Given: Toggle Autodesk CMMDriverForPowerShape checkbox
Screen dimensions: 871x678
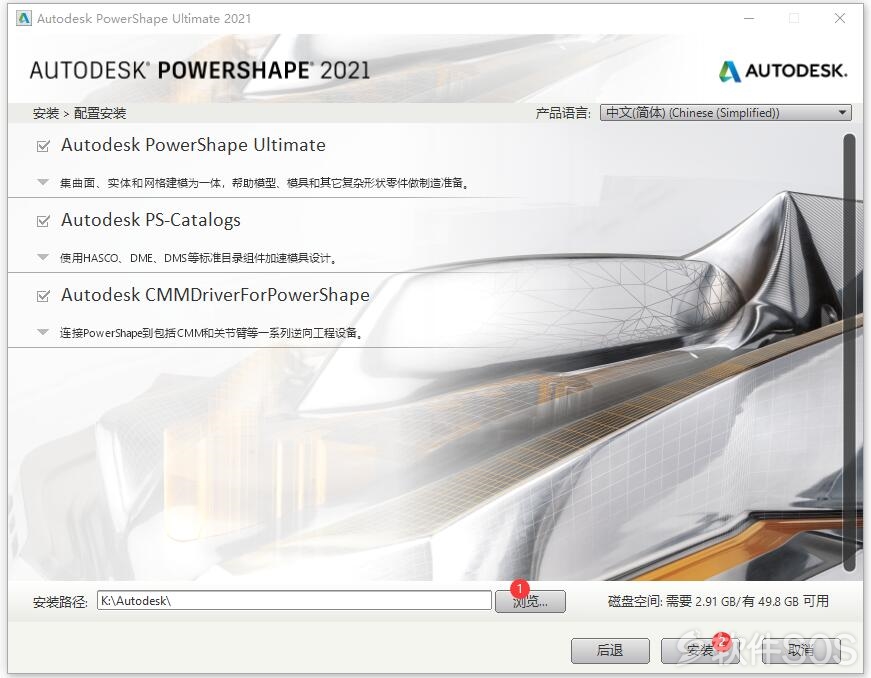Looking at the screenshot, I should tap(43, 296).
